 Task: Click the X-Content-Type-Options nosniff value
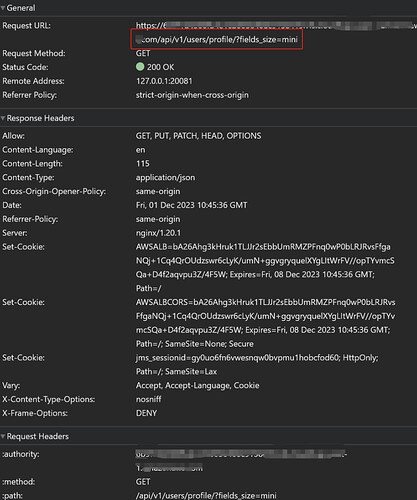pos(149,399)
